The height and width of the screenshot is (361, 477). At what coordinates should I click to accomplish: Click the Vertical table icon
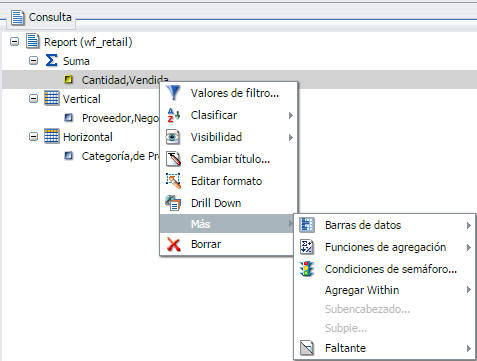(x=52, y=98)
